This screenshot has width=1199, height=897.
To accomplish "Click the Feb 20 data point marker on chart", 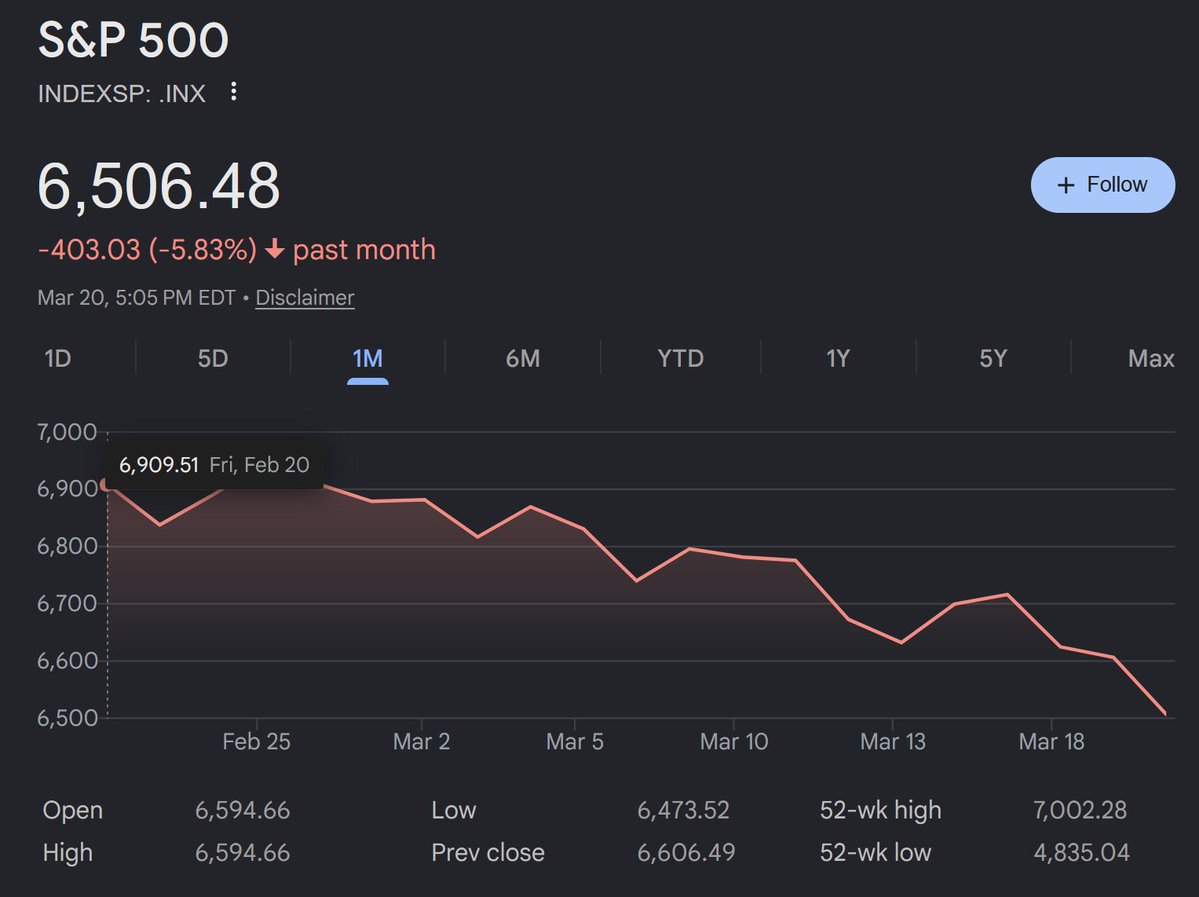I will (x=106, y=484).
